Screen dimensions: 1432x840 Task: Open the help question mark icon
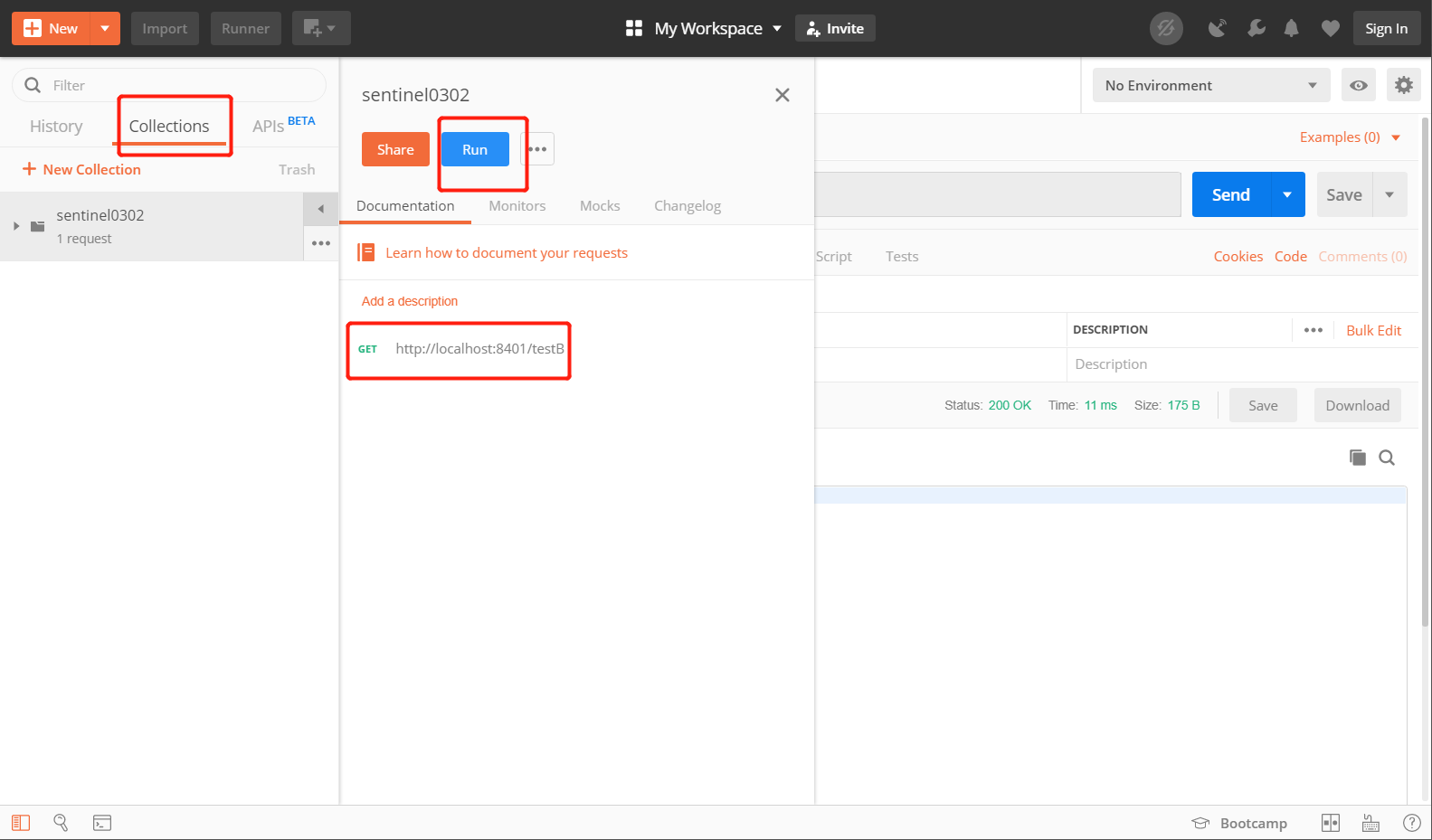tap(1411, 823)
